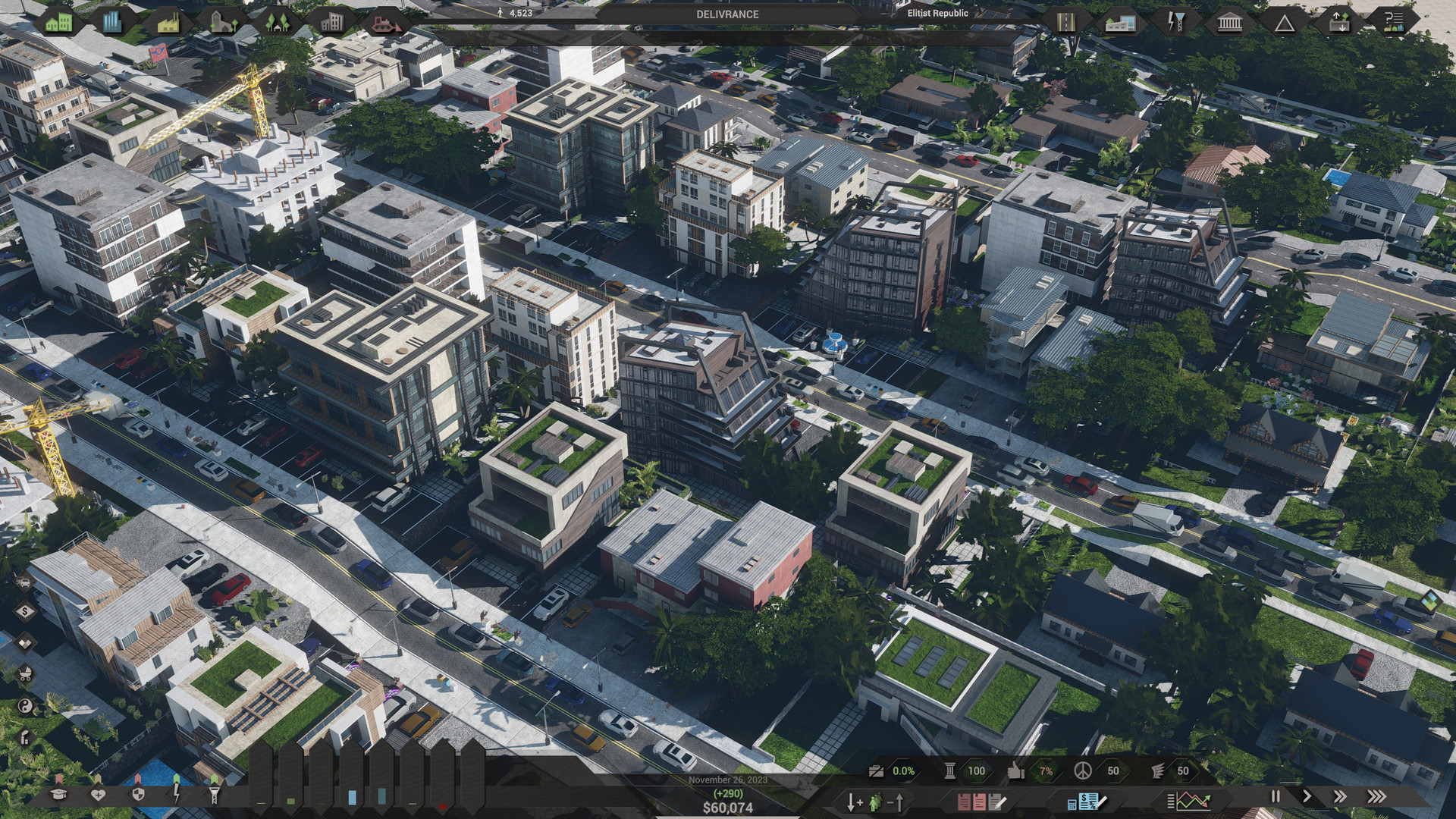Viewport: 1456px width, 819px height.
Task: Click the $60,074 treasury balance
Action: [x=727, y=808]
